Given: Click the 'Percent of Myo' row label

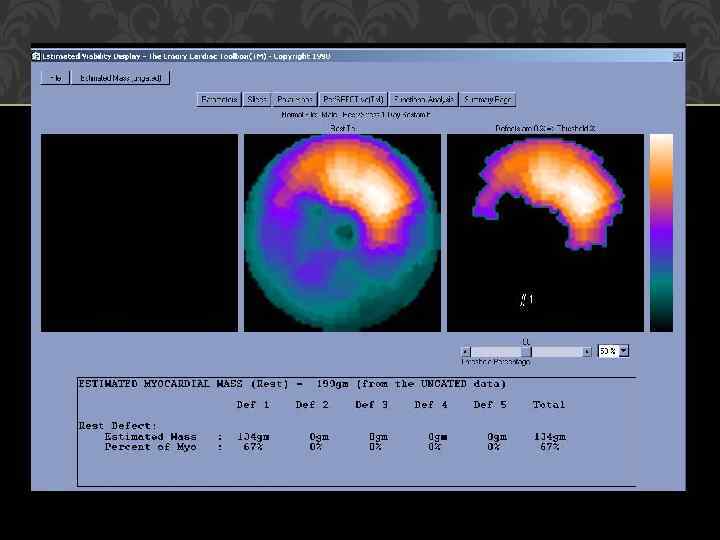Looking at the screenshot, I should [151, 447].
